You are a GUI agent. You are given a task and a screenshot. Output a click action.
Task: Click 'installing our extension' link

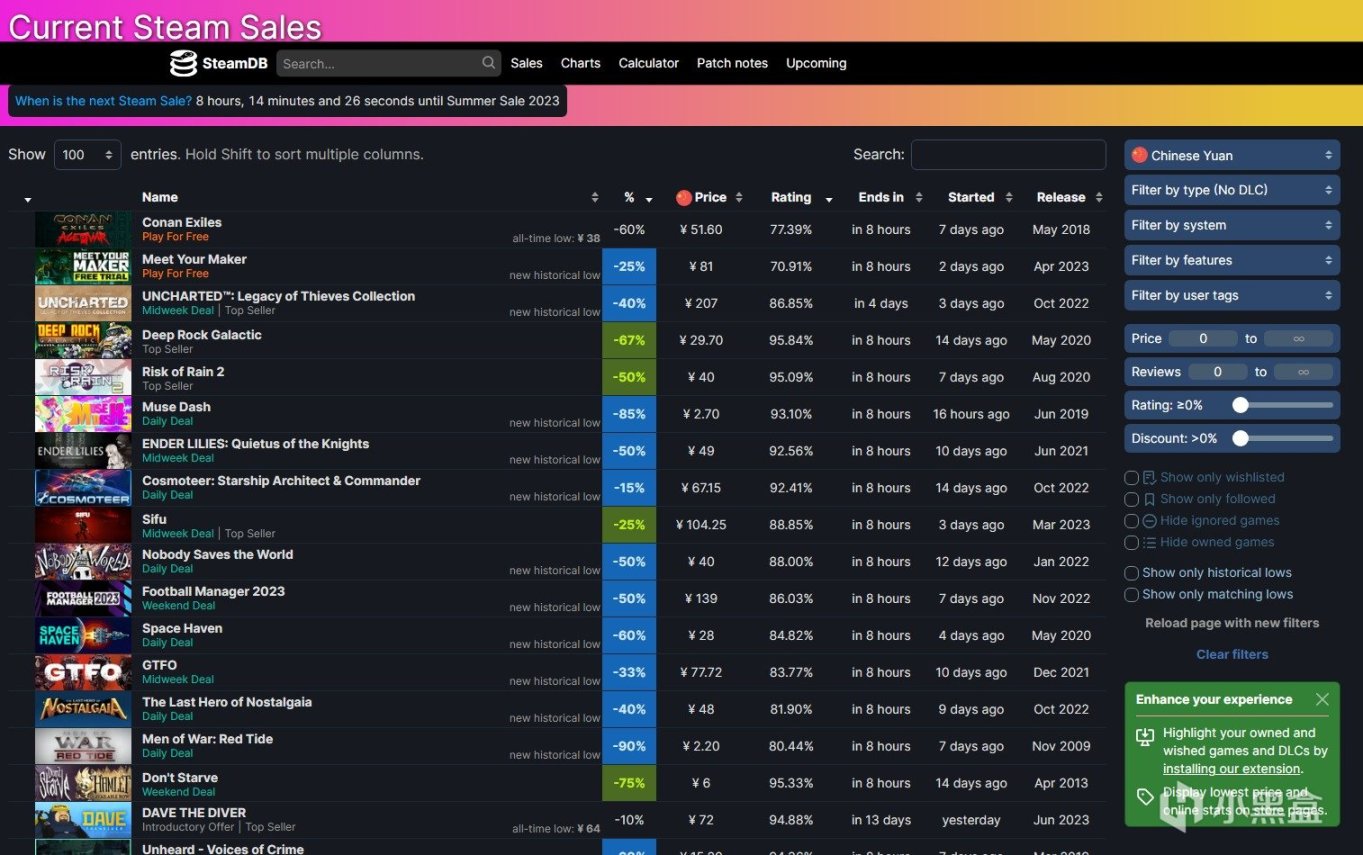1231,769
